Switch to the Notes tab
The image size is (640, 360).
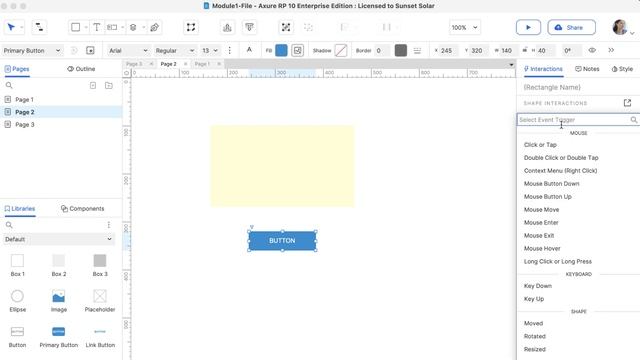pos(587,69)
